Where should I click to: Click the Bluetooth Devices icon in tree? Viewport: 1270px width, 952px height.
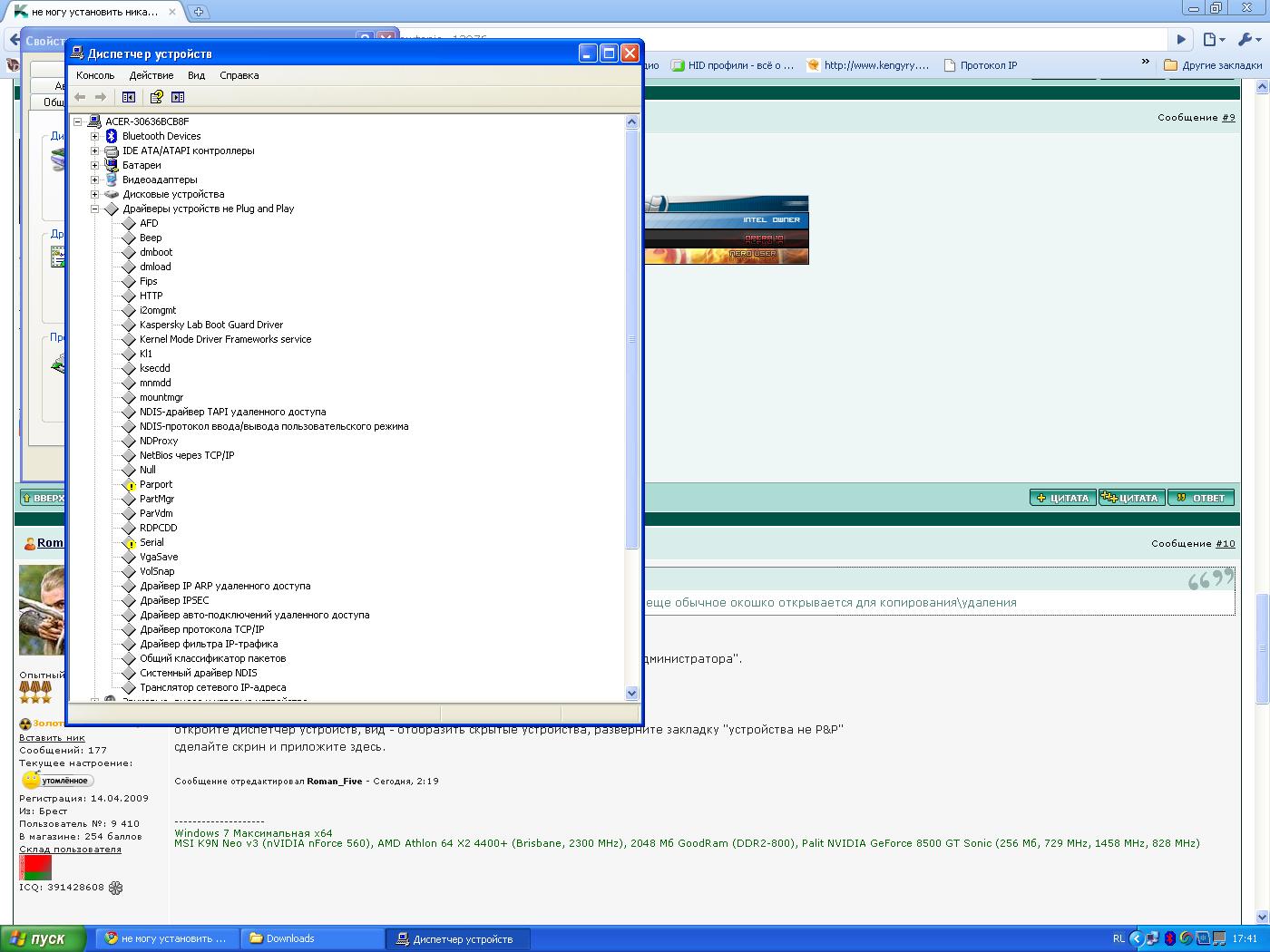[x=112, y=137]
